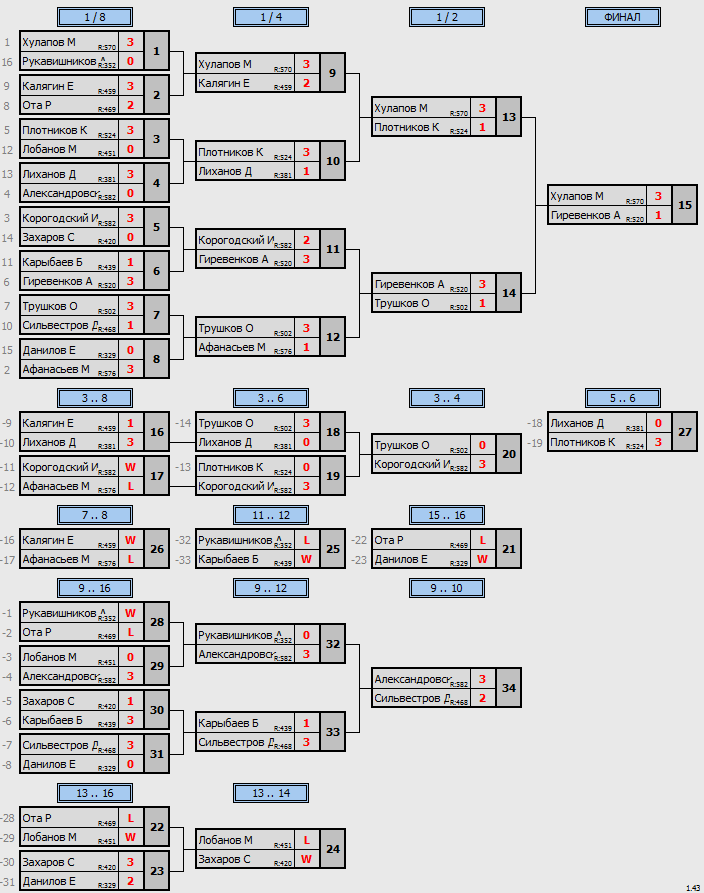
Task: Open match number 11 box
Action: (333, 249)
